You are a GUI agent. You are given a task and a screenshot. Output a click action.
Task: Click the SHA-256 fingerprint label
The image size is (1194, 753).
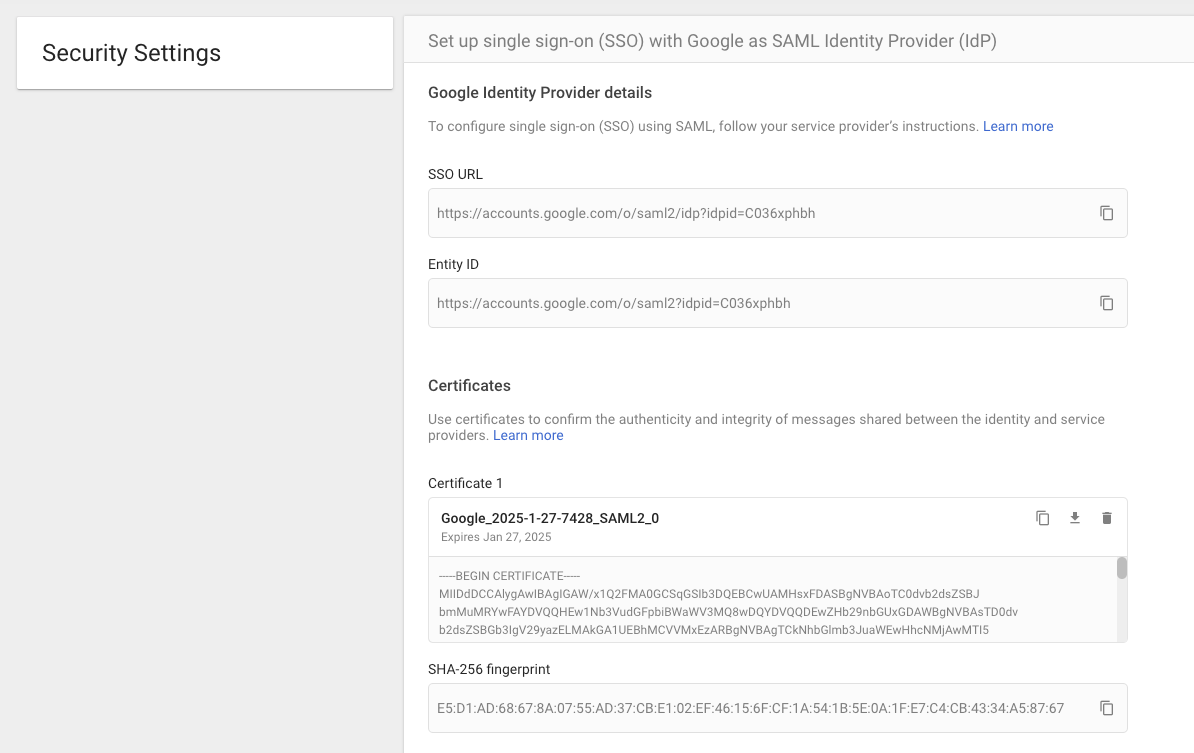point(489,669)
